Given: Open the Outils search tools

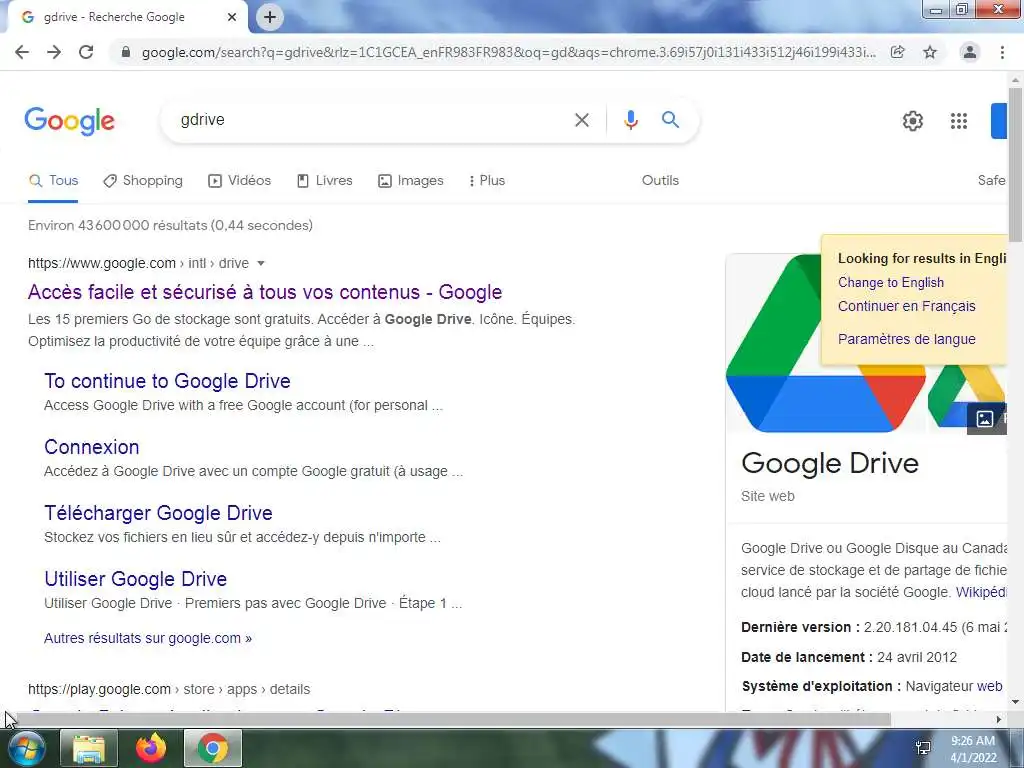Looking at the screenshot, I should [660, 181].
